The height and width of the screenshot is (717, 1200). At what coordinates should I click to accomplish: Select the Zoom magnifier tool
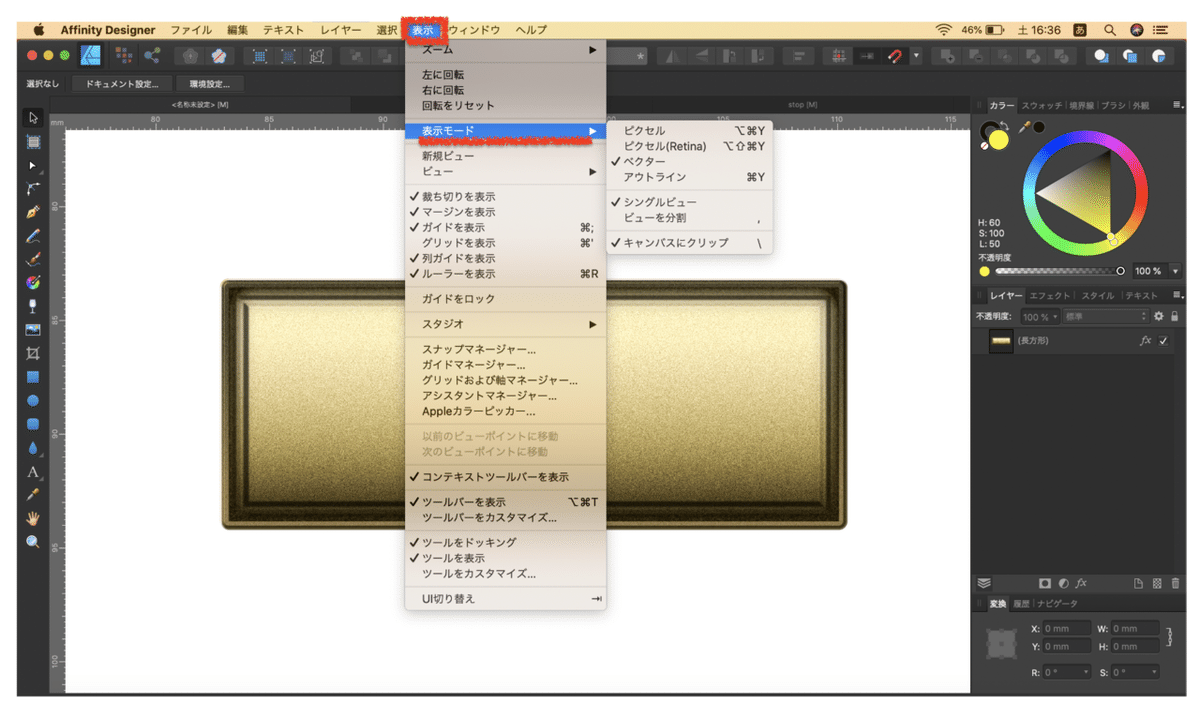tap(33, 542)
